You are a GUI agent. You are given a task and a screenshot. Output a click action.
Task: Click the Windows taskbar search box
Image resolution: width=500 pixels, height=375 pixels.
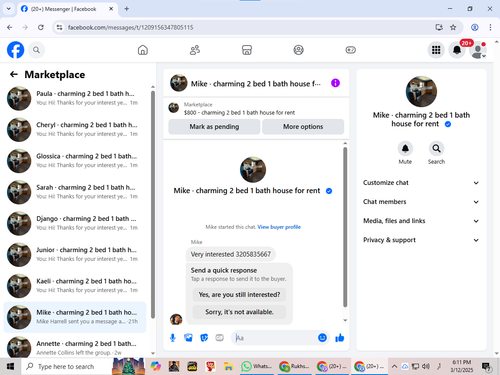pos(66,367)
